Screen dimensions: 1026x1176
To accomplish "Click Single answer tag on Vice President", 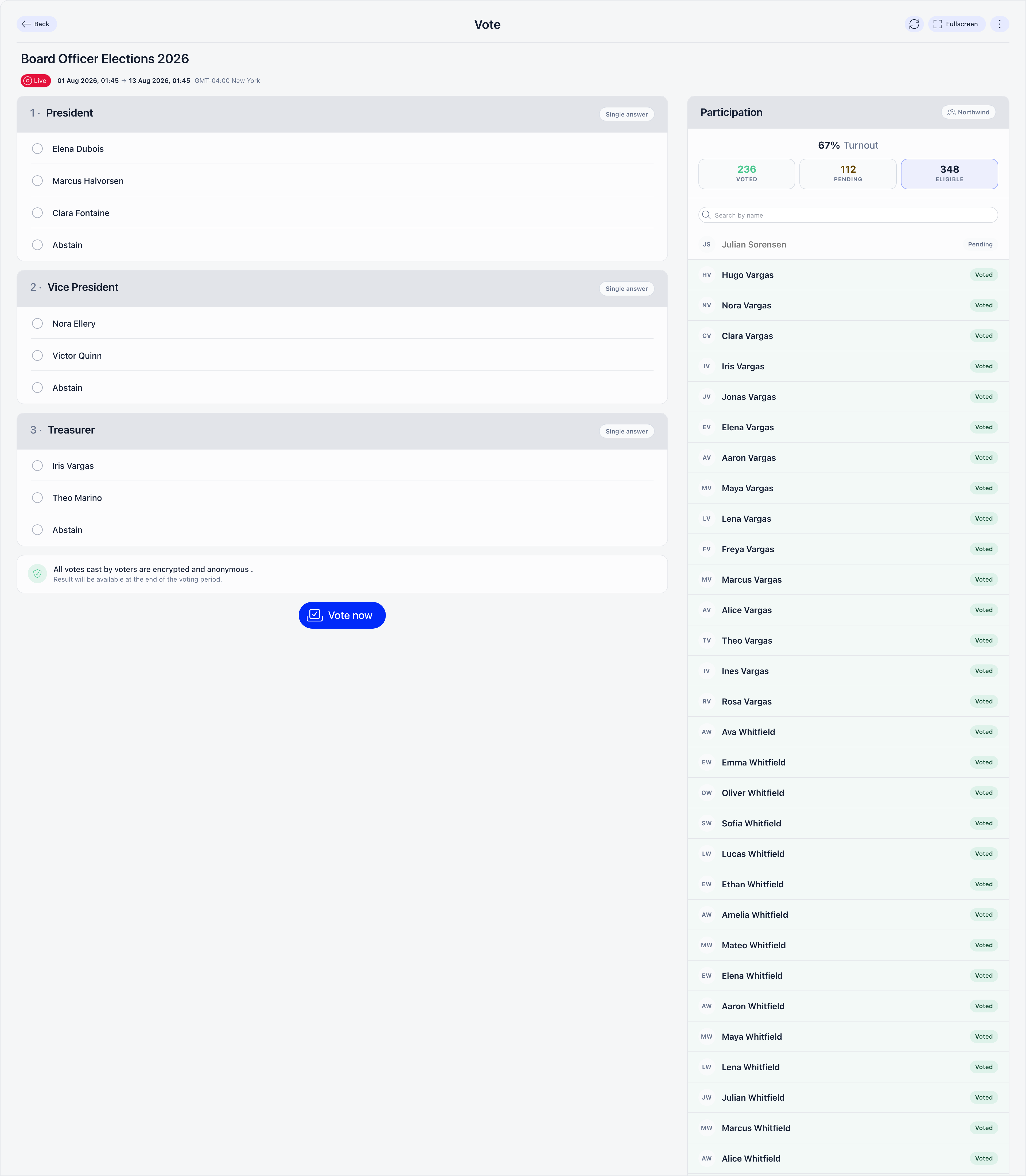I will coord(626,289).
